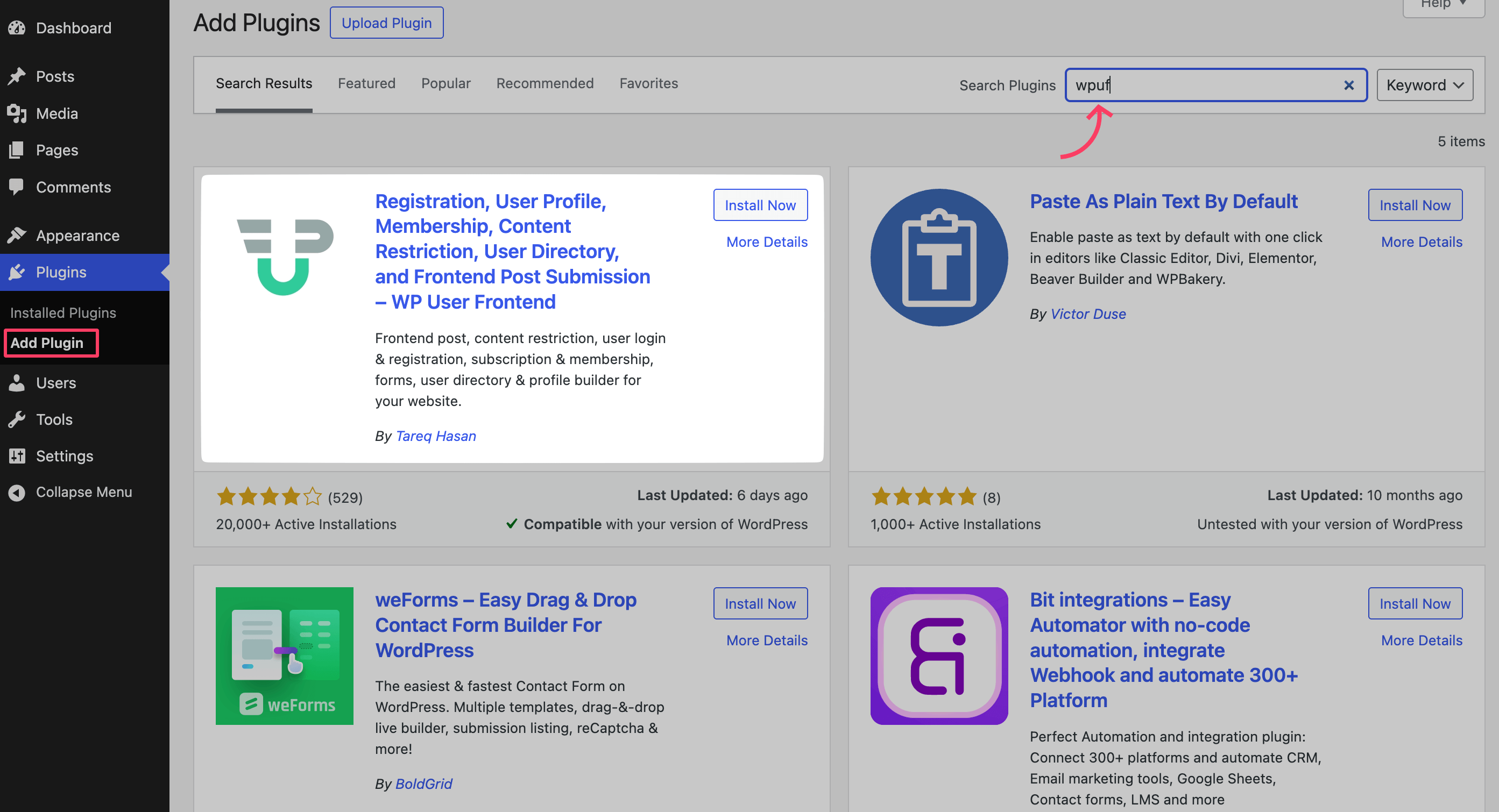
Task: Switch to the Featured tab
Action: (x=366, y=83)
